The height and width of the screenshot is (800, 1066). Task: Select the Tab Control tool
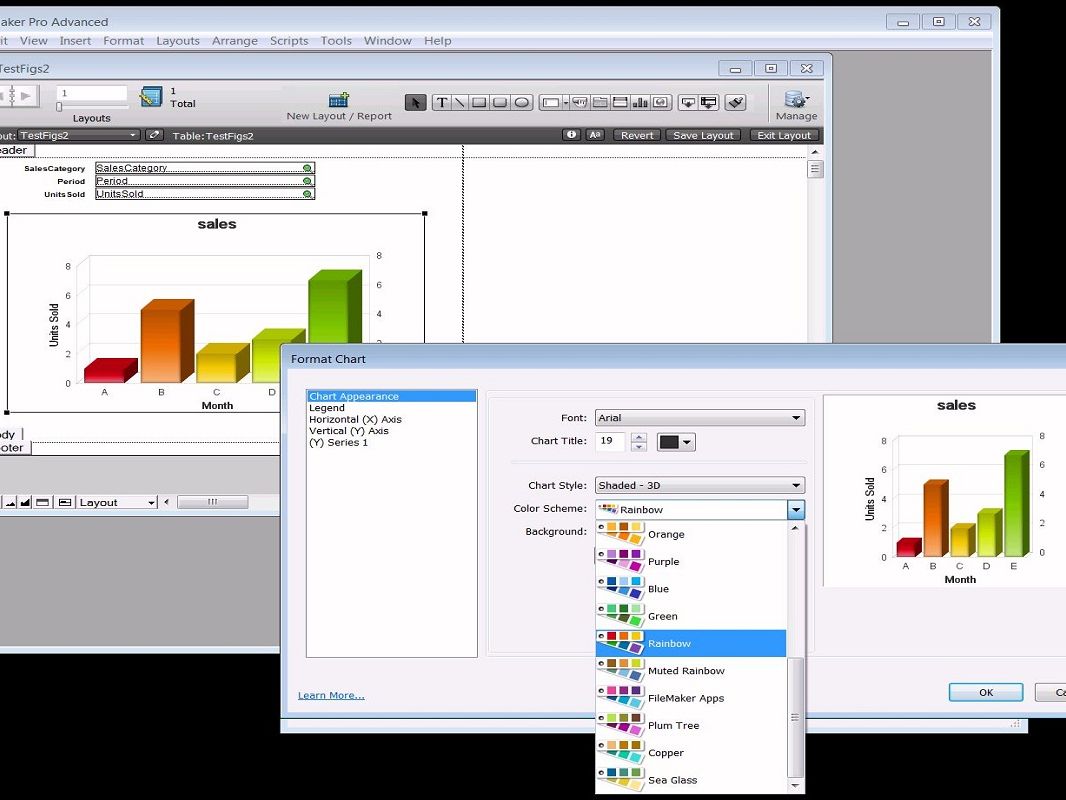[600, 103]
